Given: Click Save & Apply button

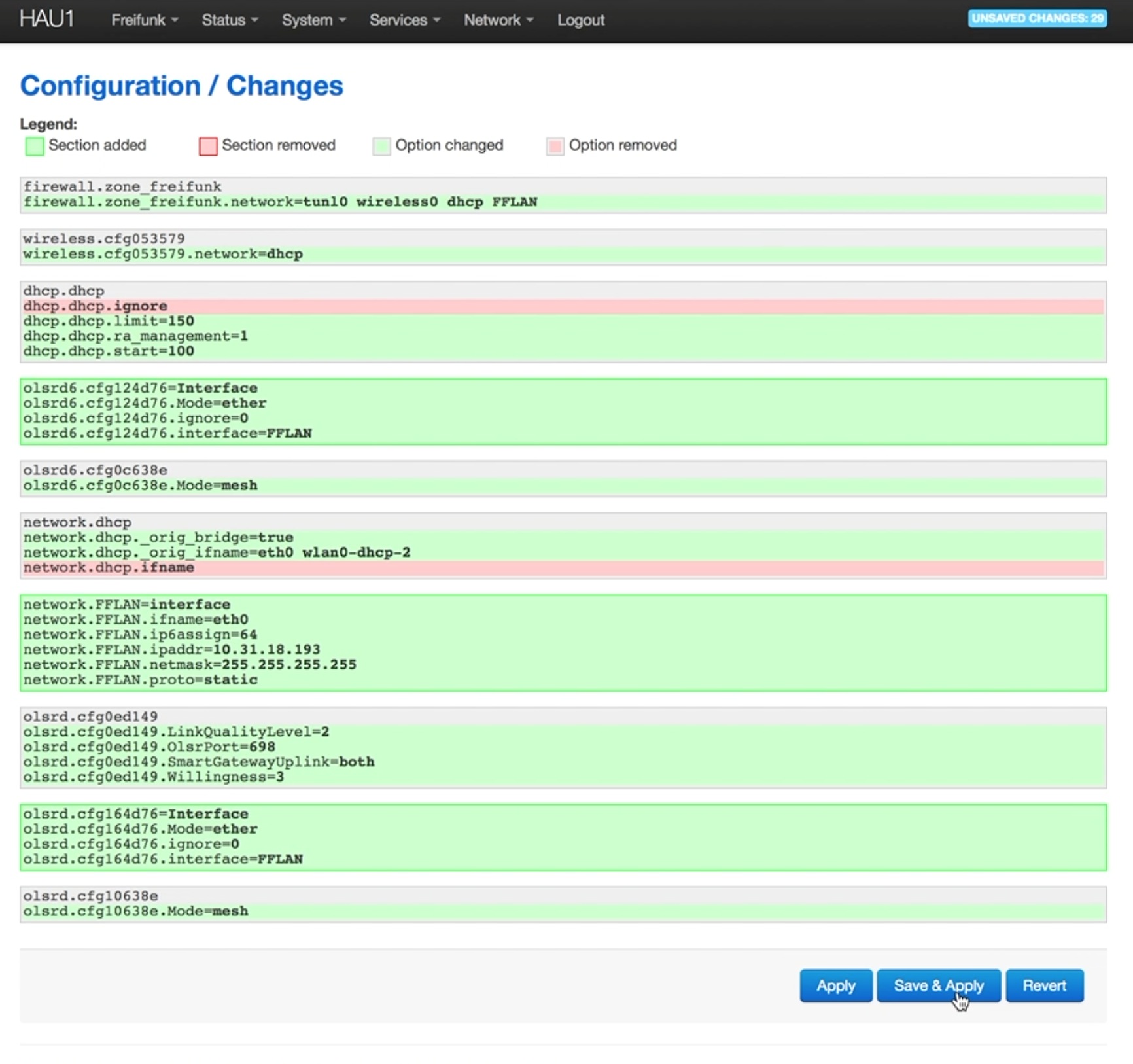Looking at the screenshot, I should click(938, 985).
